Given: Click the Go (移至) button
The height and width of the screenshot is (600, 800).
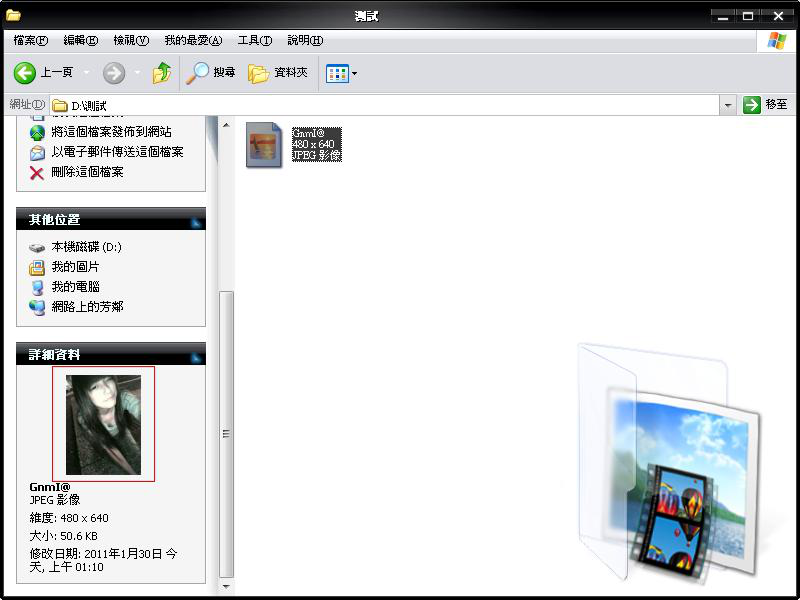Looking at the screenshot, I should (765, 105).
